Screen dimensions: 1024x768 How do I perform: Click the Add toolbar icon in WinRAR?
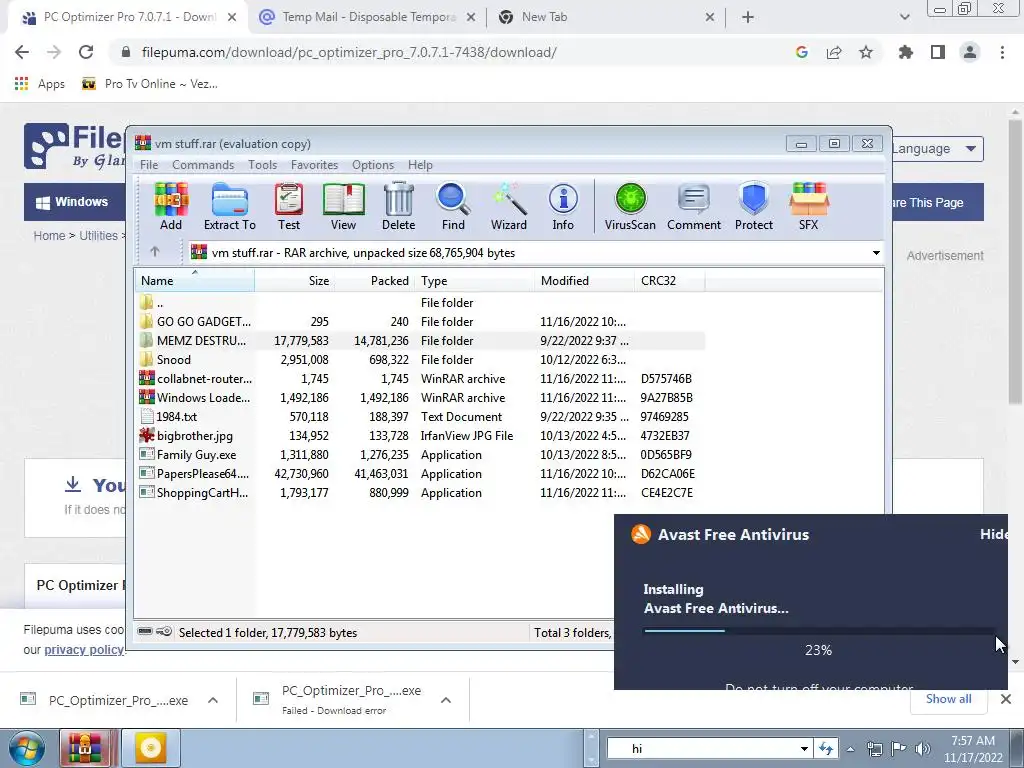point(171,206)
